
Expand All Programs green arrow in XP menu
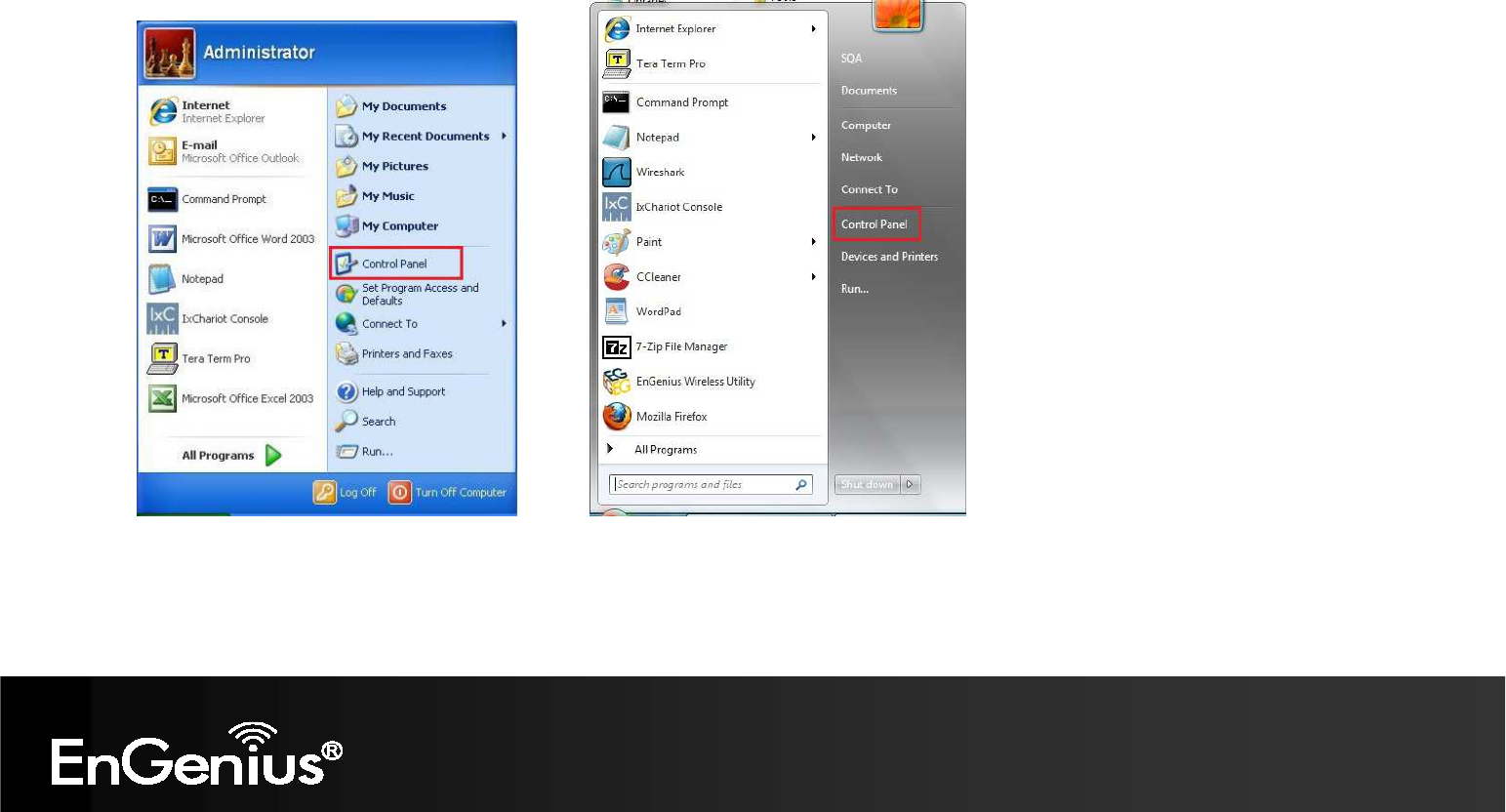[x=273, y=455]
